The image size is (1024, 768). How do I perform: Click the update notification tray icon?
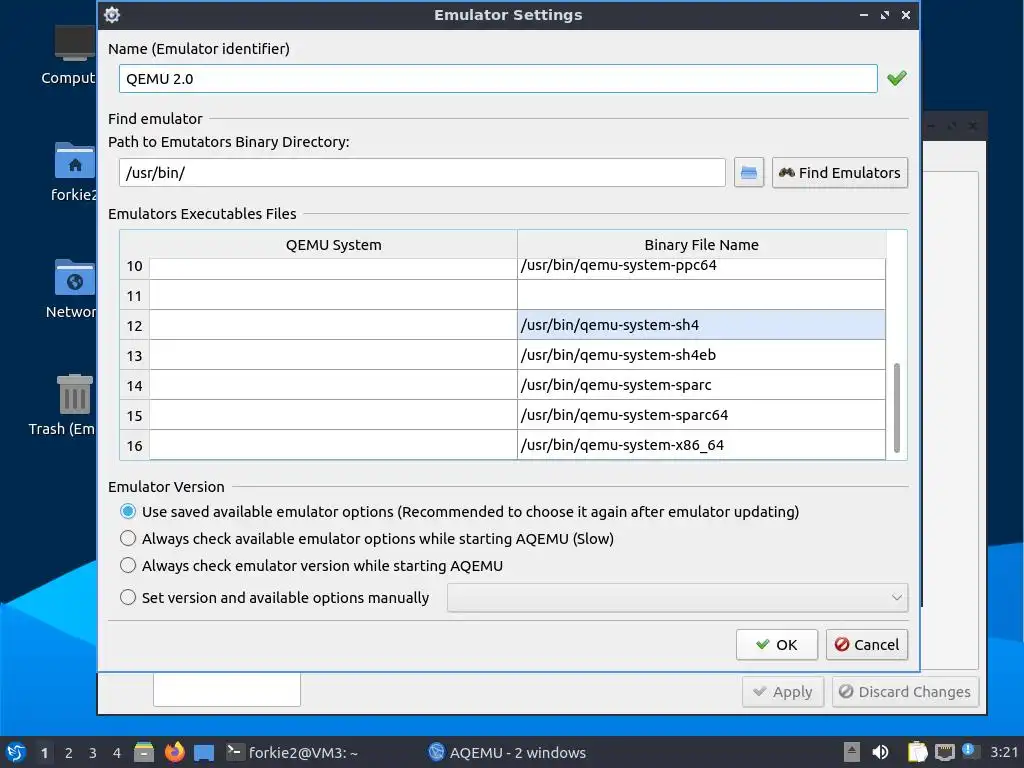969,751
